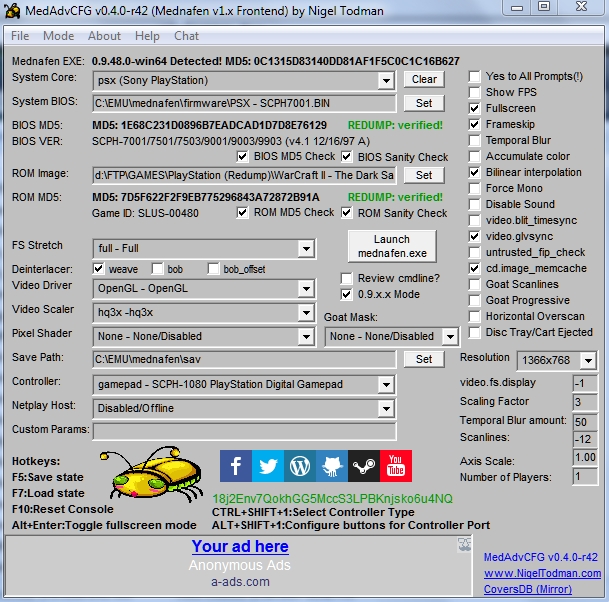Viewport: 609px width, 602px height.
Task: Launch mednafen.exe
Action: (x=392, y=246)
